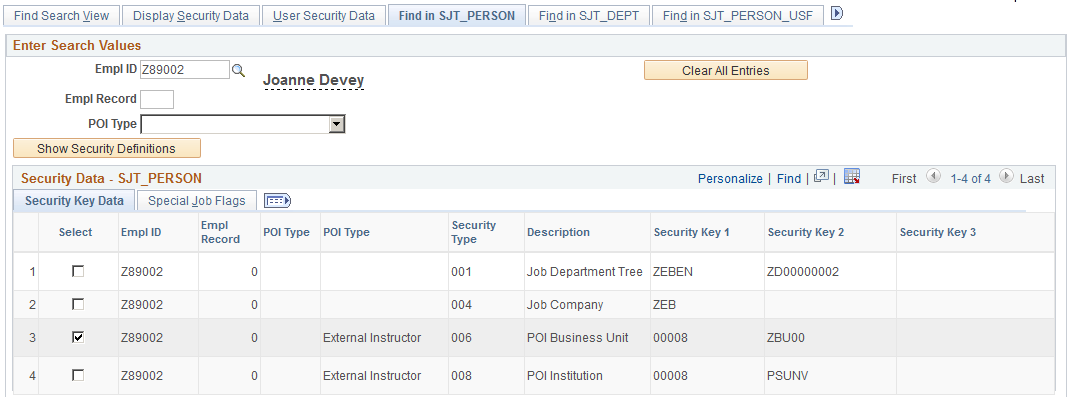The image size is (1073, 397).
Task: Click the Personalize link
Action: 729,178
